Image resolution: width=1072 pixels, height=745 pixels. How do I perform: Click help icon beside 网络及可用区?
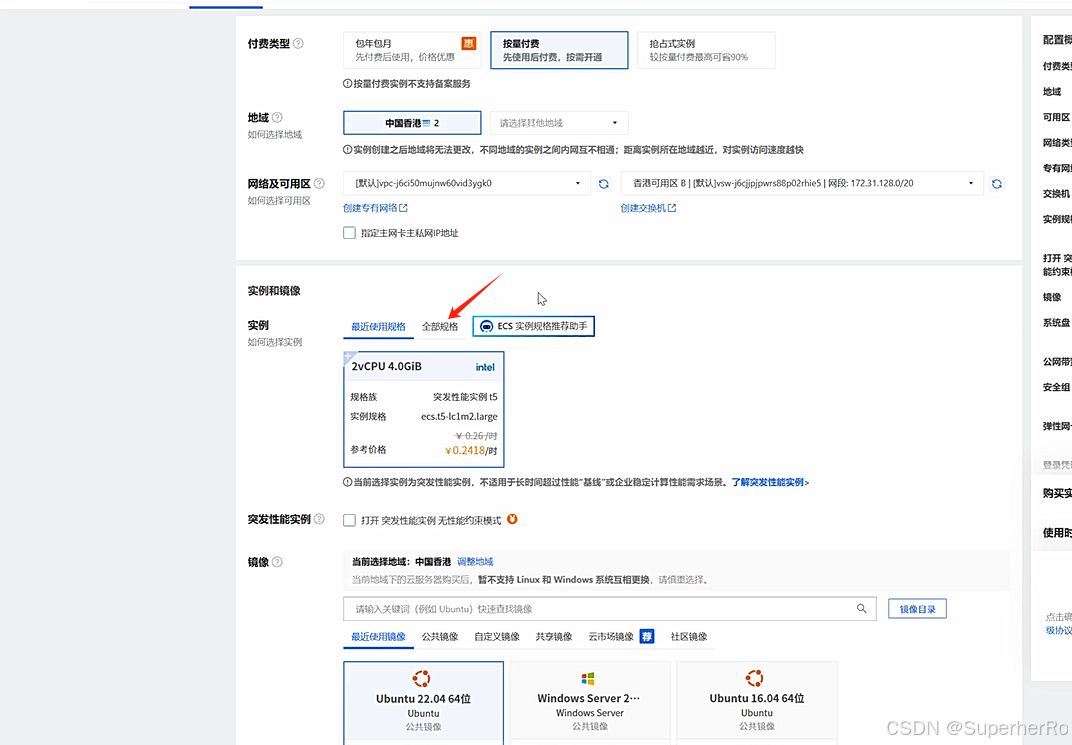(319, 183)
